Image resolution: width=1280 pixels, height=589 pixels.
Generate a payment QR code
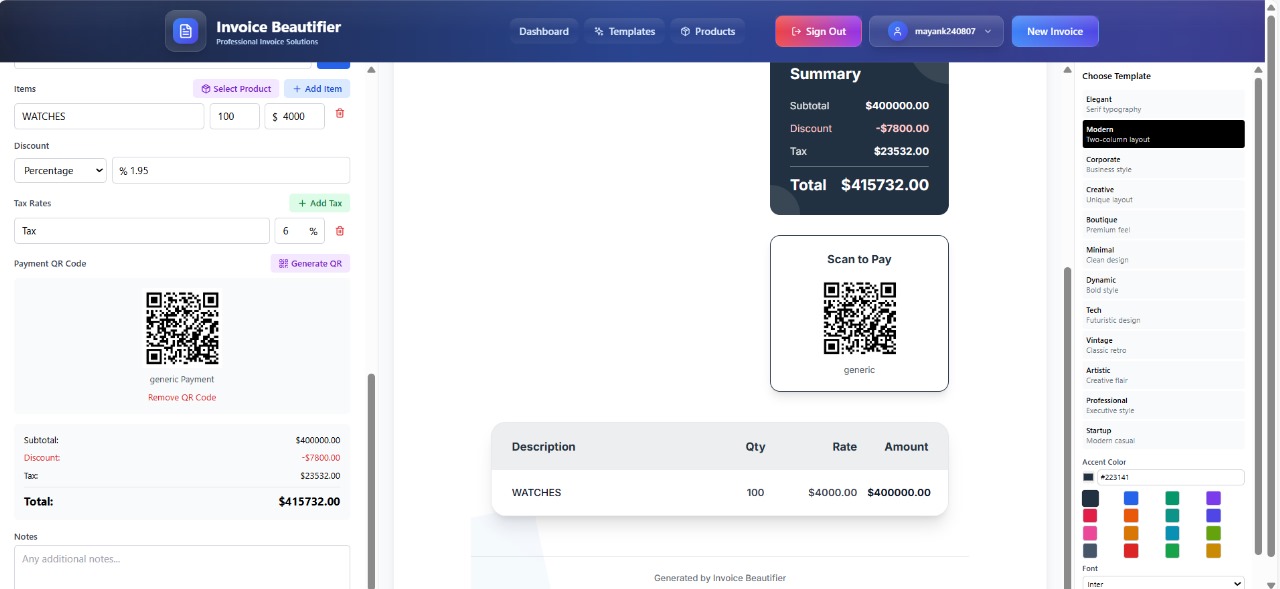click(x=310, y=263)
